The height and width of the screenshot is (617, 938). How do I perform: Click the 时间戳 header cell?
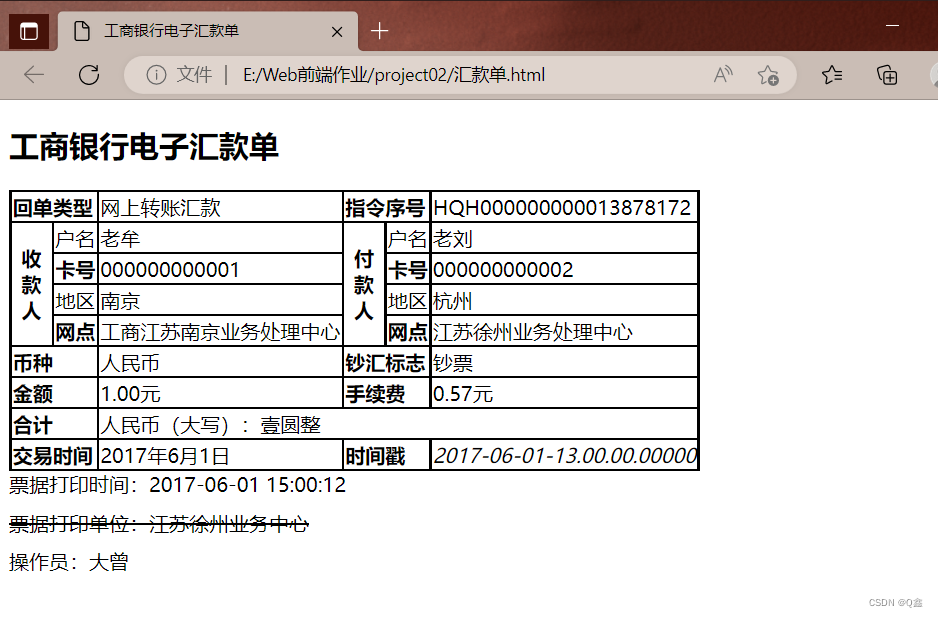[x=386, y=456]
